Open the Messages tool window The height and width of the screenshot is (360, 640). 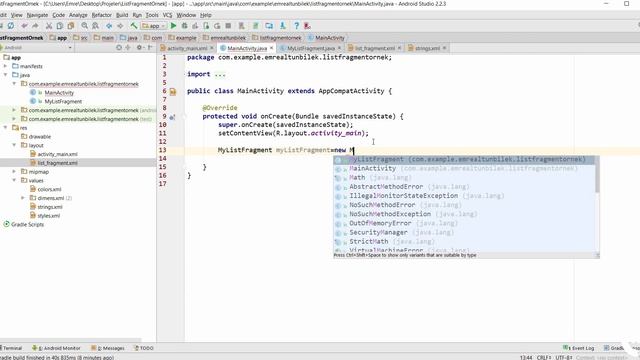coord(108,348)
